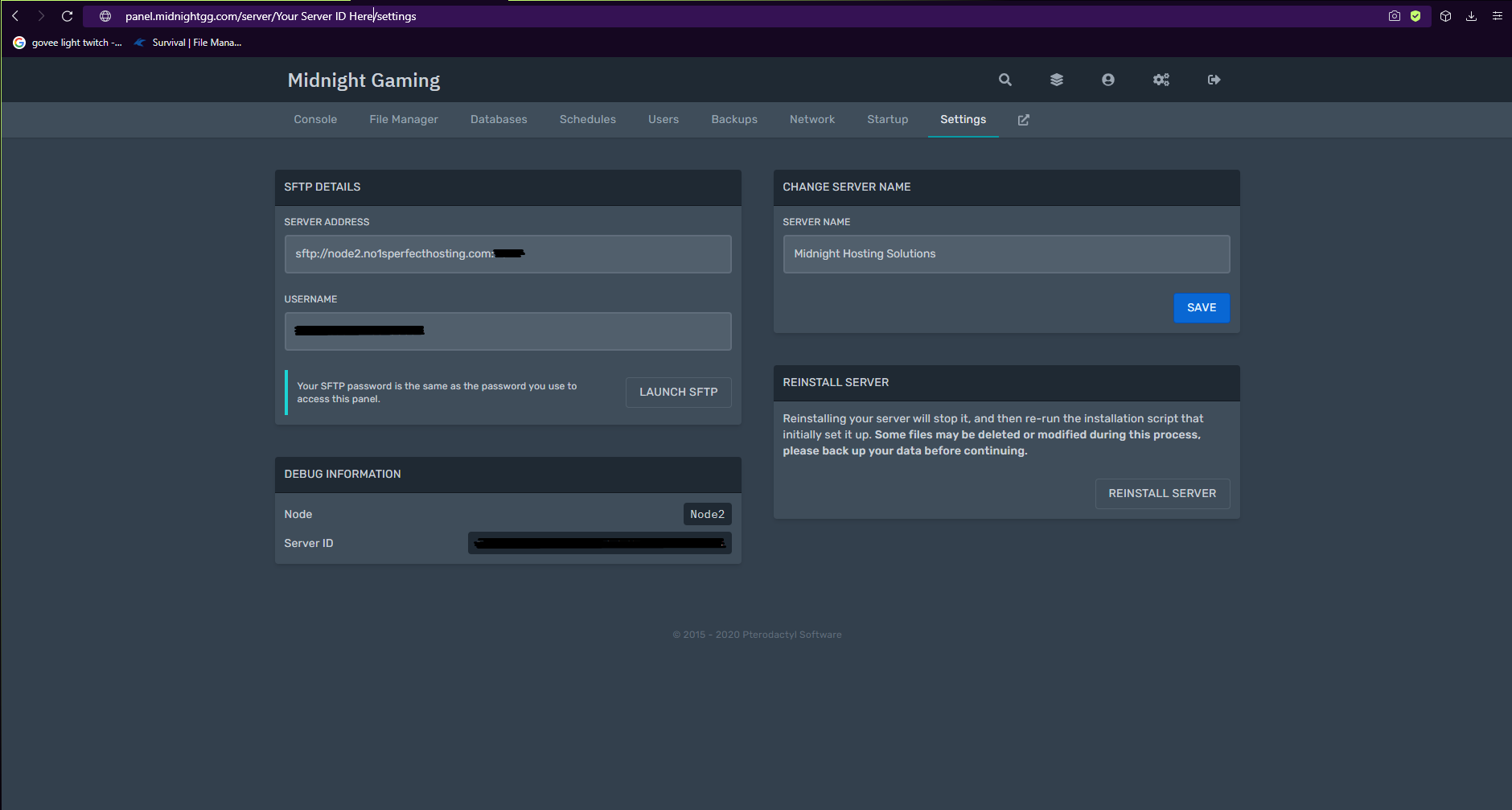Reload the page with refresh icon

coord(68,16)
